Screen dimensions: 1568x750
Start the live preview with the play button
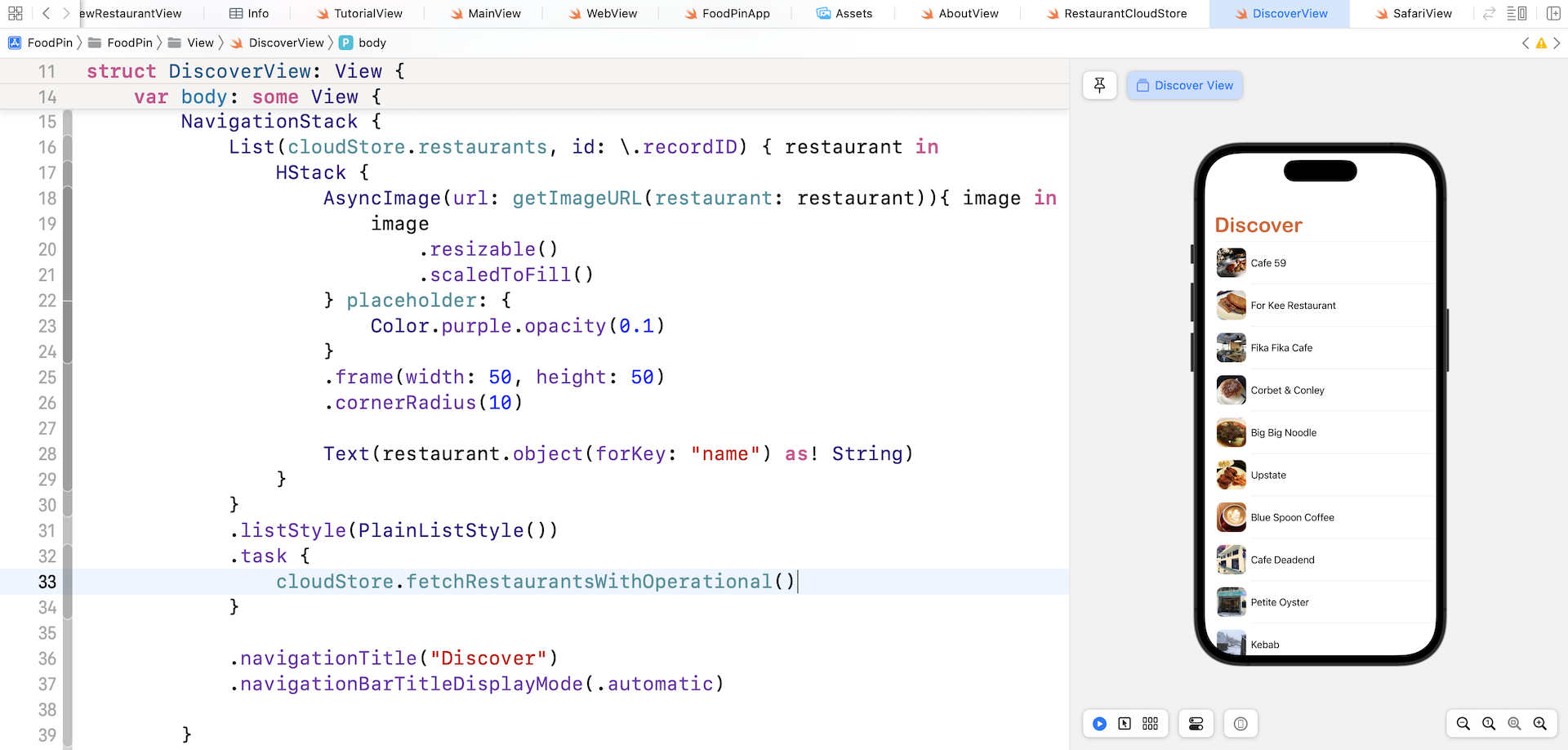point(1100,724)
